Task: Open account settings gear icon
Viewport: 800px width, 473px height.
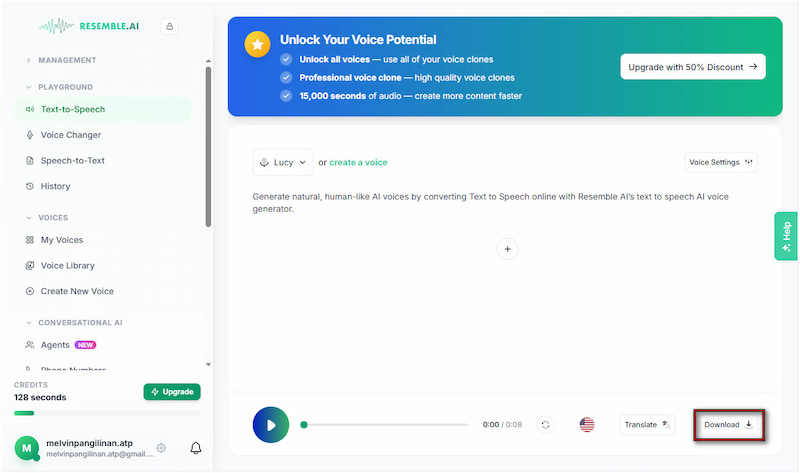Action: pyautogui.click(x=161, y=448)
